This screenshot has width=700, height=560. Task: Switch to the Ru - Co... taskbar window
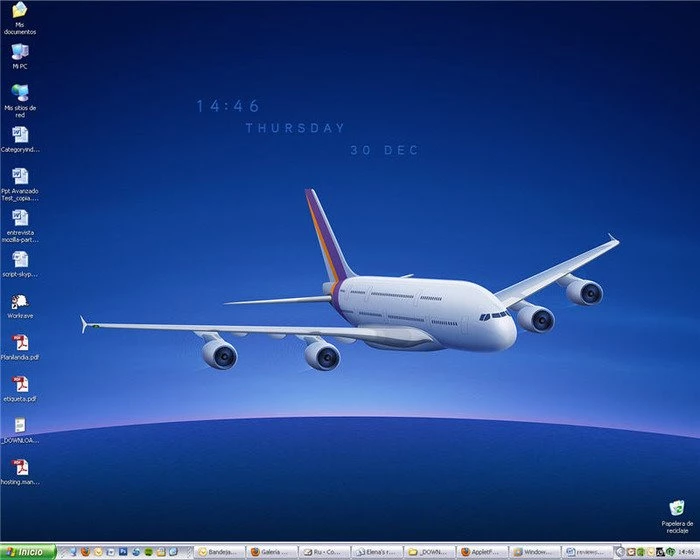(x=324, y=552)
